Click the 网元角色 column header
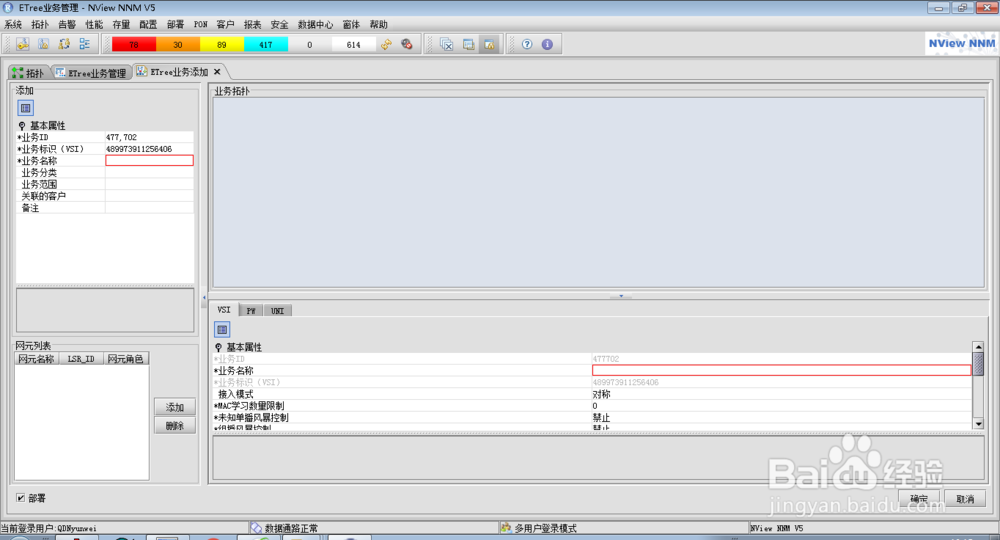The image size is (1000, 540). coord(126,359)
